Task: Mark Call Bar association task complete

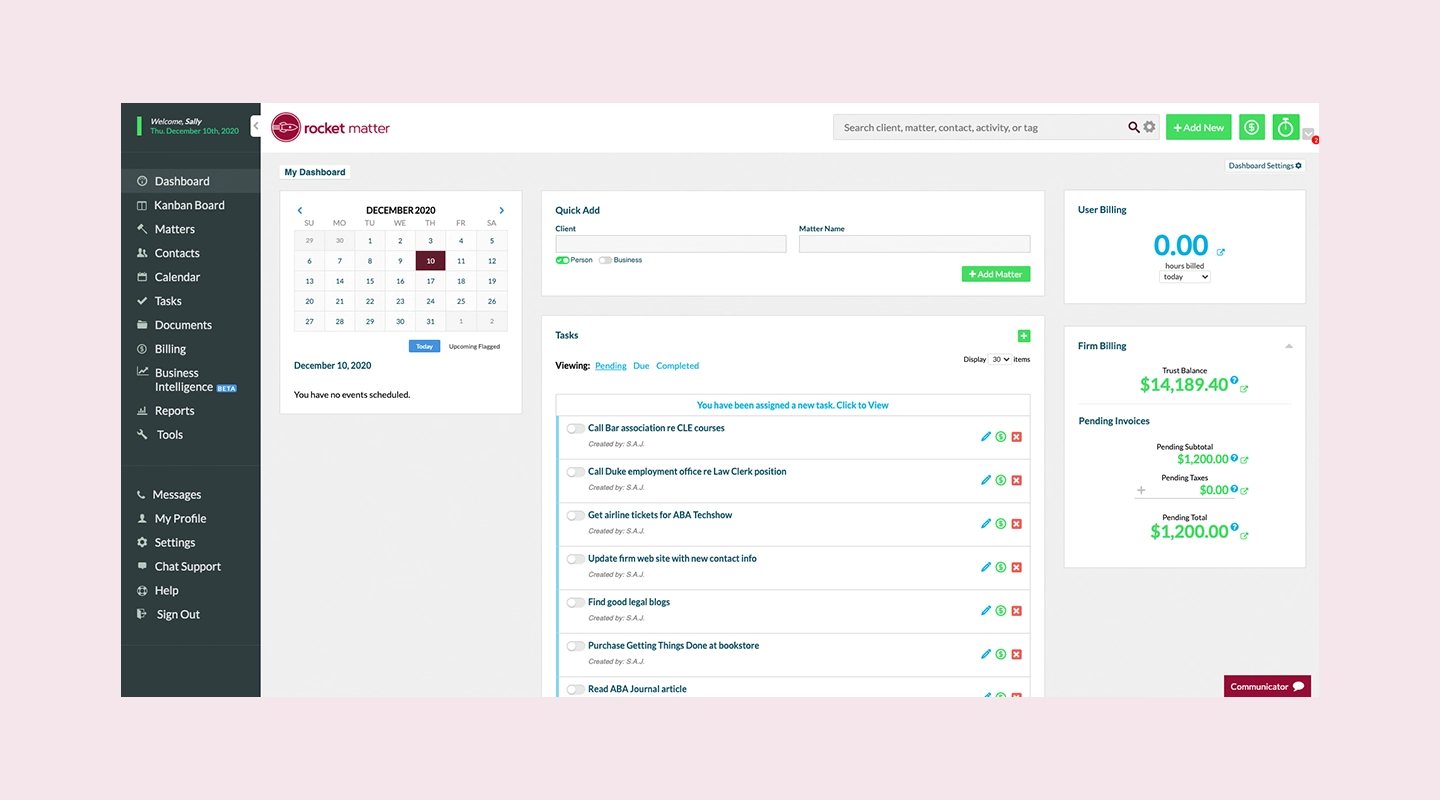Action: 575,428
